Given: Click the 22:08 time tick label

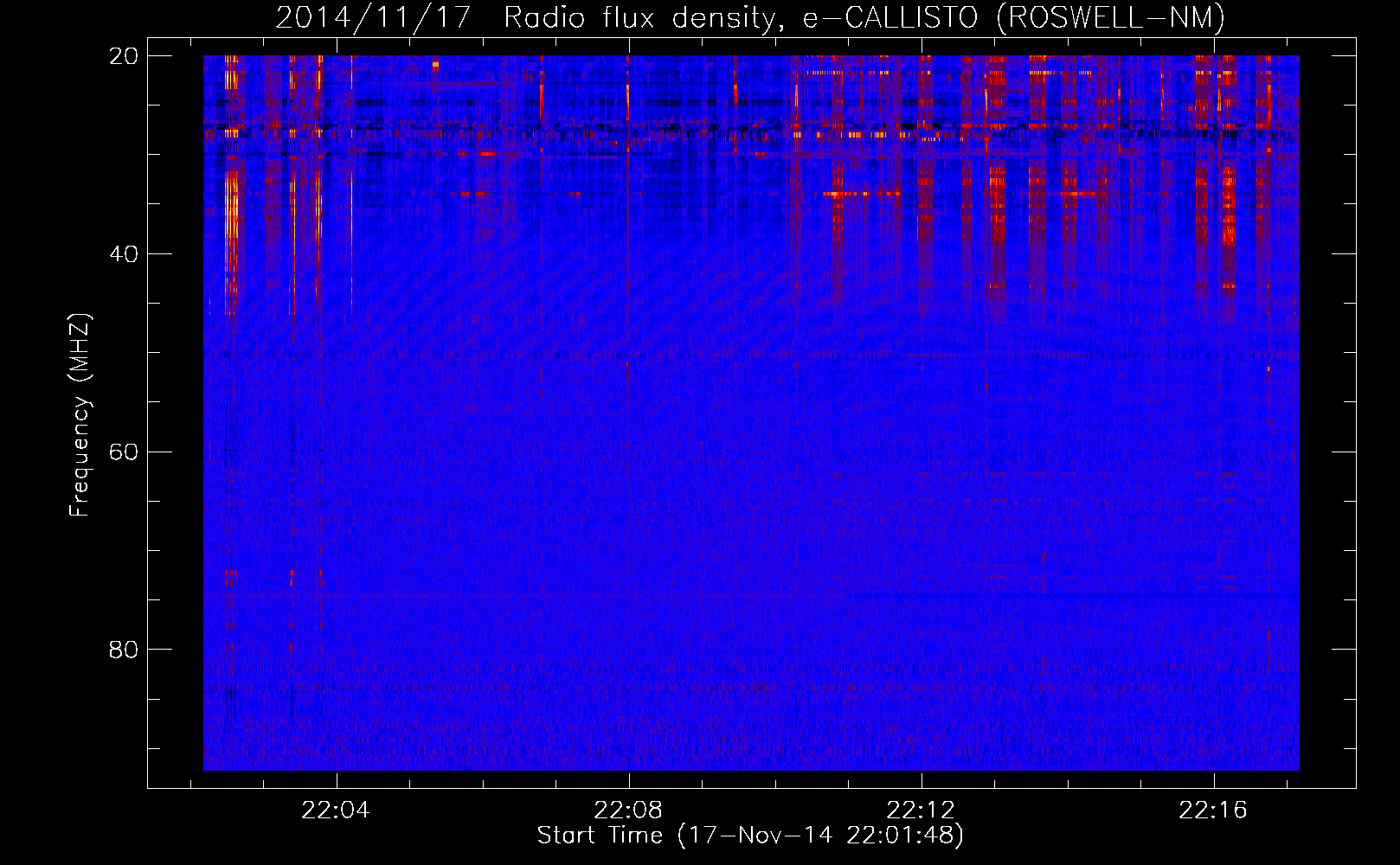Looking at the screenshot, I should pos(628,810).
